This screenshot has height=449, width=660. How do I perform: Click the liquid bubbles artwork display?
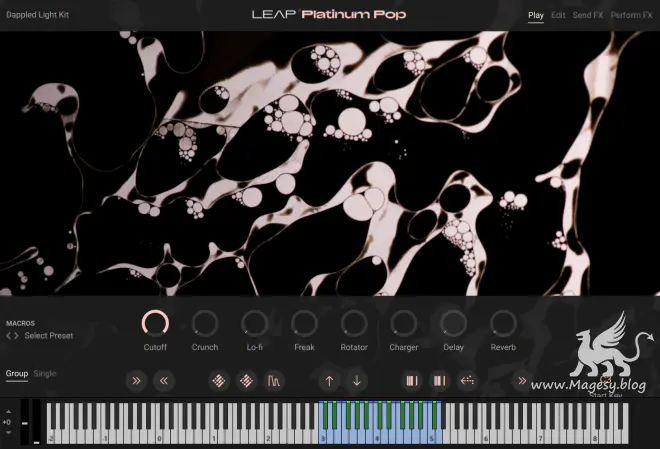[330, 163]
